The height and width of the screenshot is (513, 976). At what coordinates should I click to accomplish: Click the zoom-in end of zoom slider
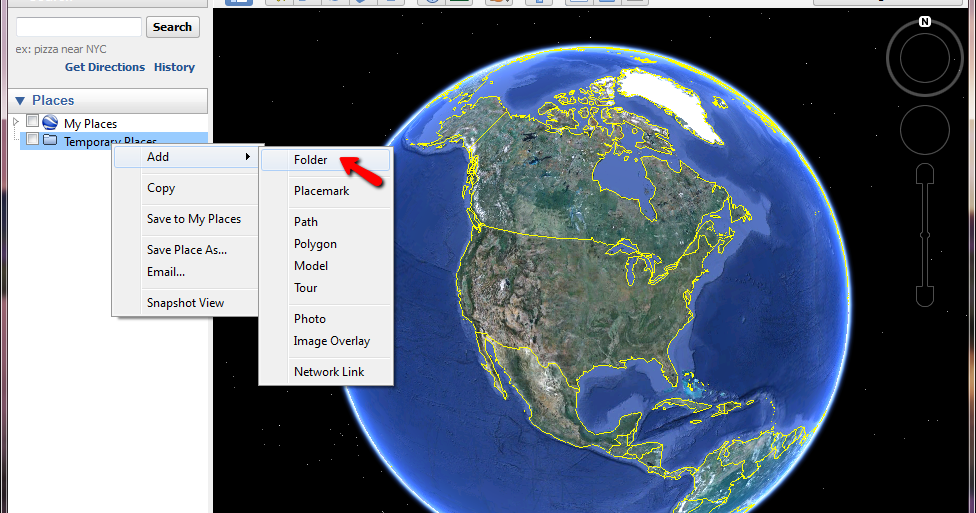925,174
